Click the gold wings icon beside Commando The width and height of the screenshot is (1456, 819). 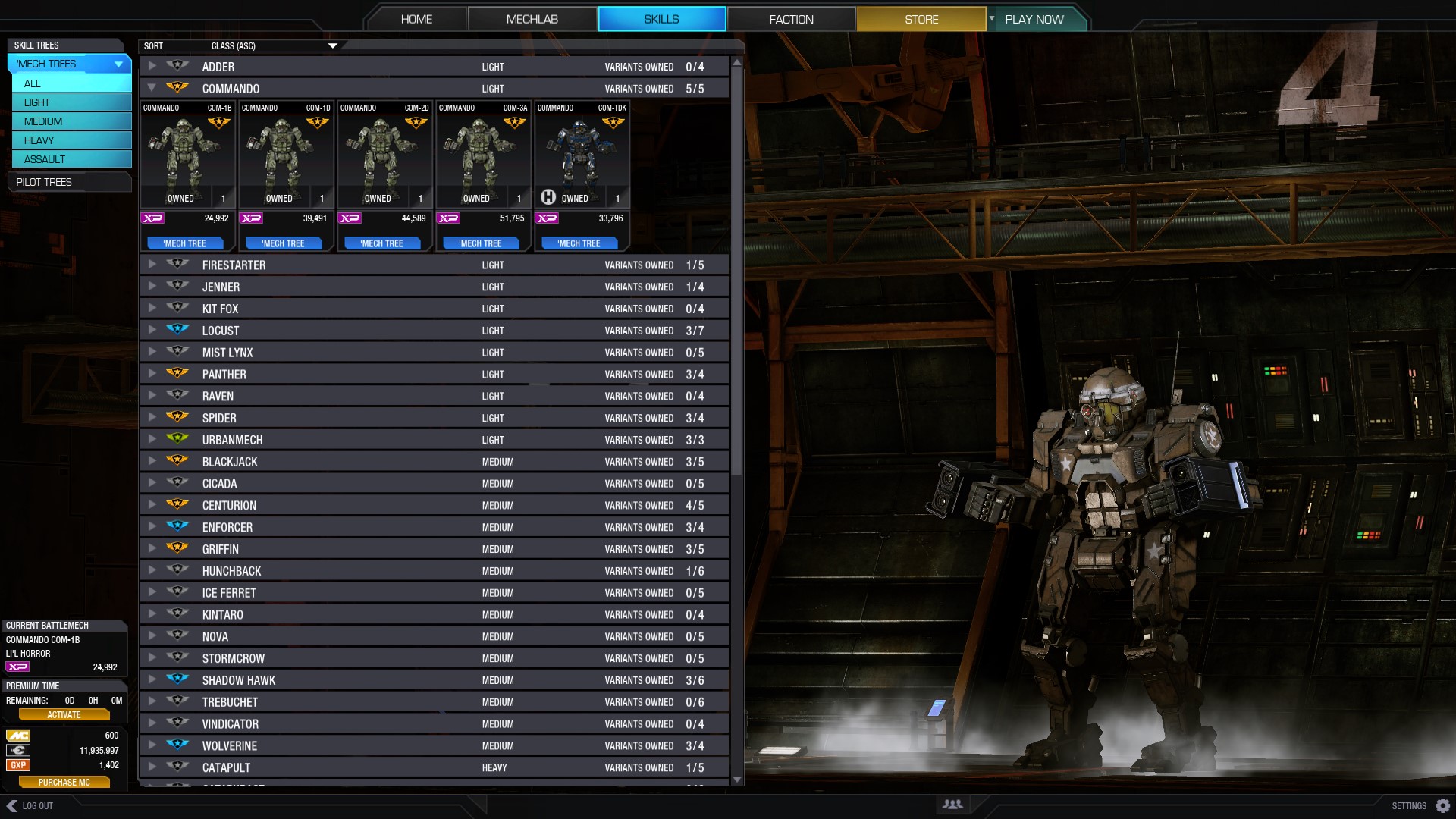pos(177,88)
